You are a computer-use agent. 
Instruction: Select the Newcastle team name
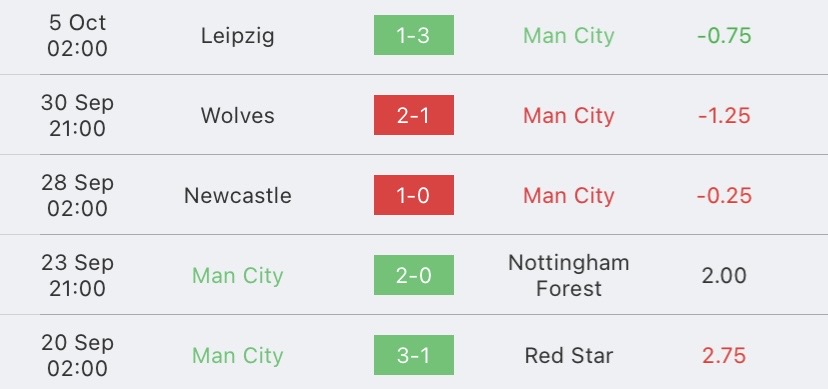238,196
